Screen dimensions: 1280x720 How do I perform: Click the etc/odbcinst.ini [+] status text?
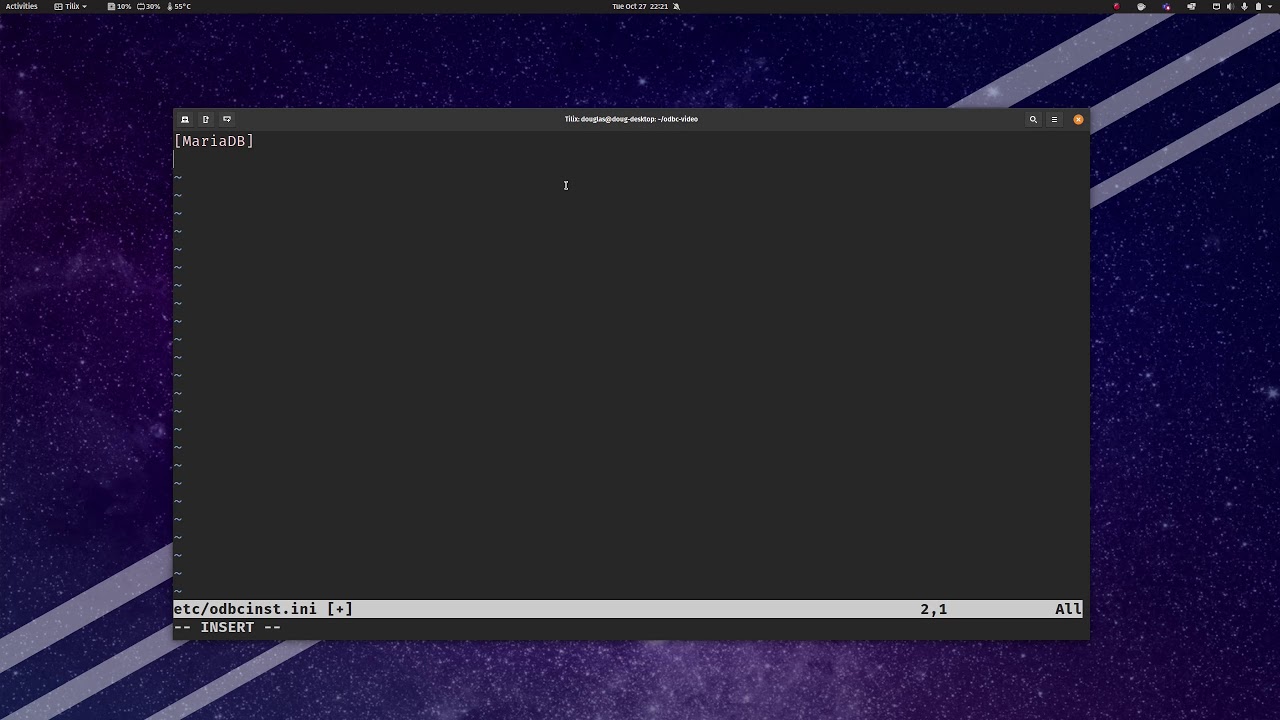tap(263, 609)
